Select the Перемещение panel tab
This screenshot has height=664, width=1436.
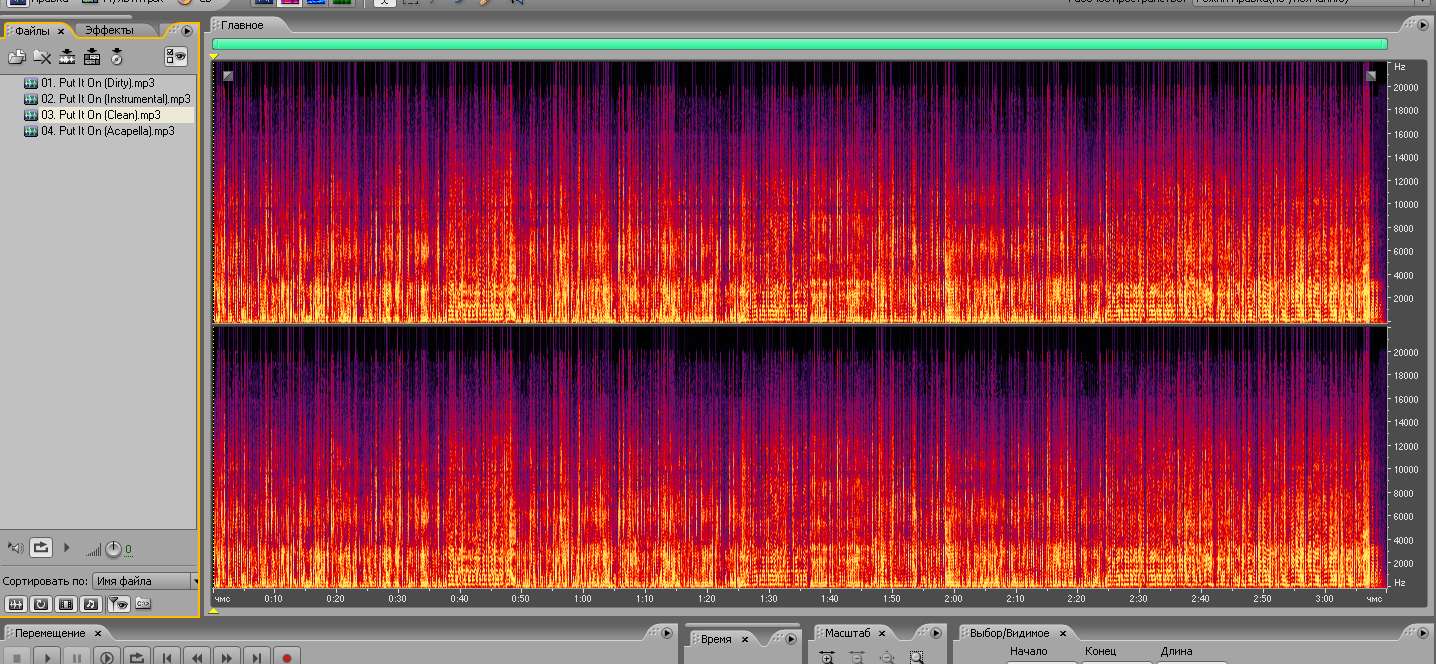click(x=51, y=634)
